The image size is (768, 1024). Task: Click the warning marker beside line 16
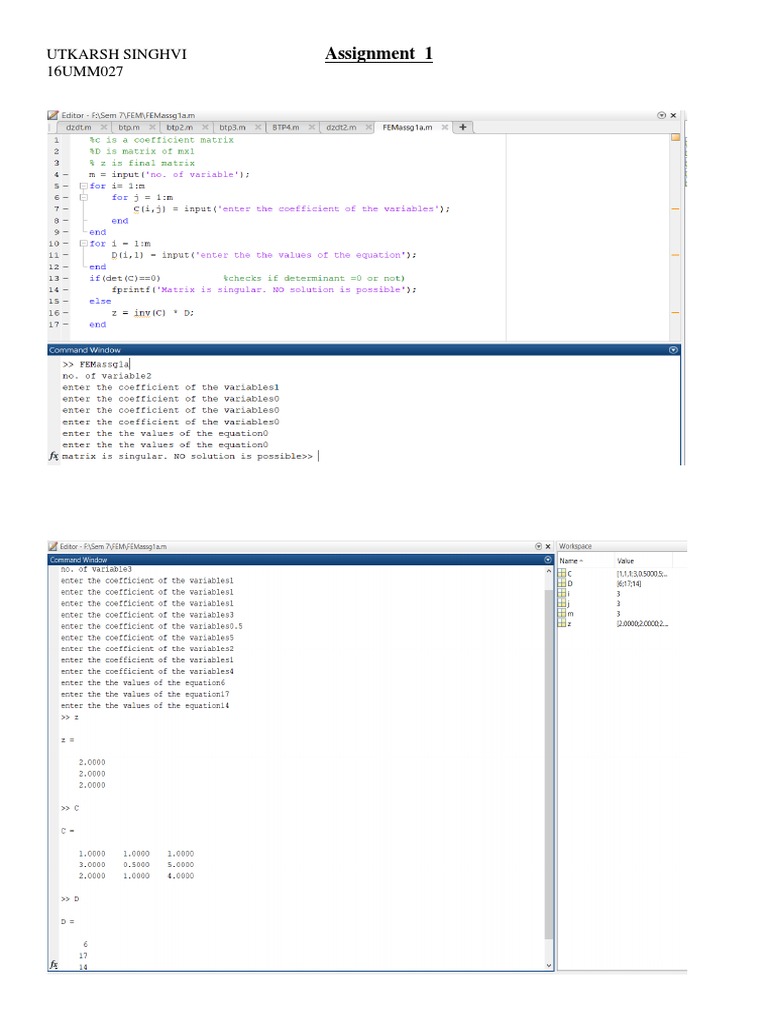coord(675,313)
